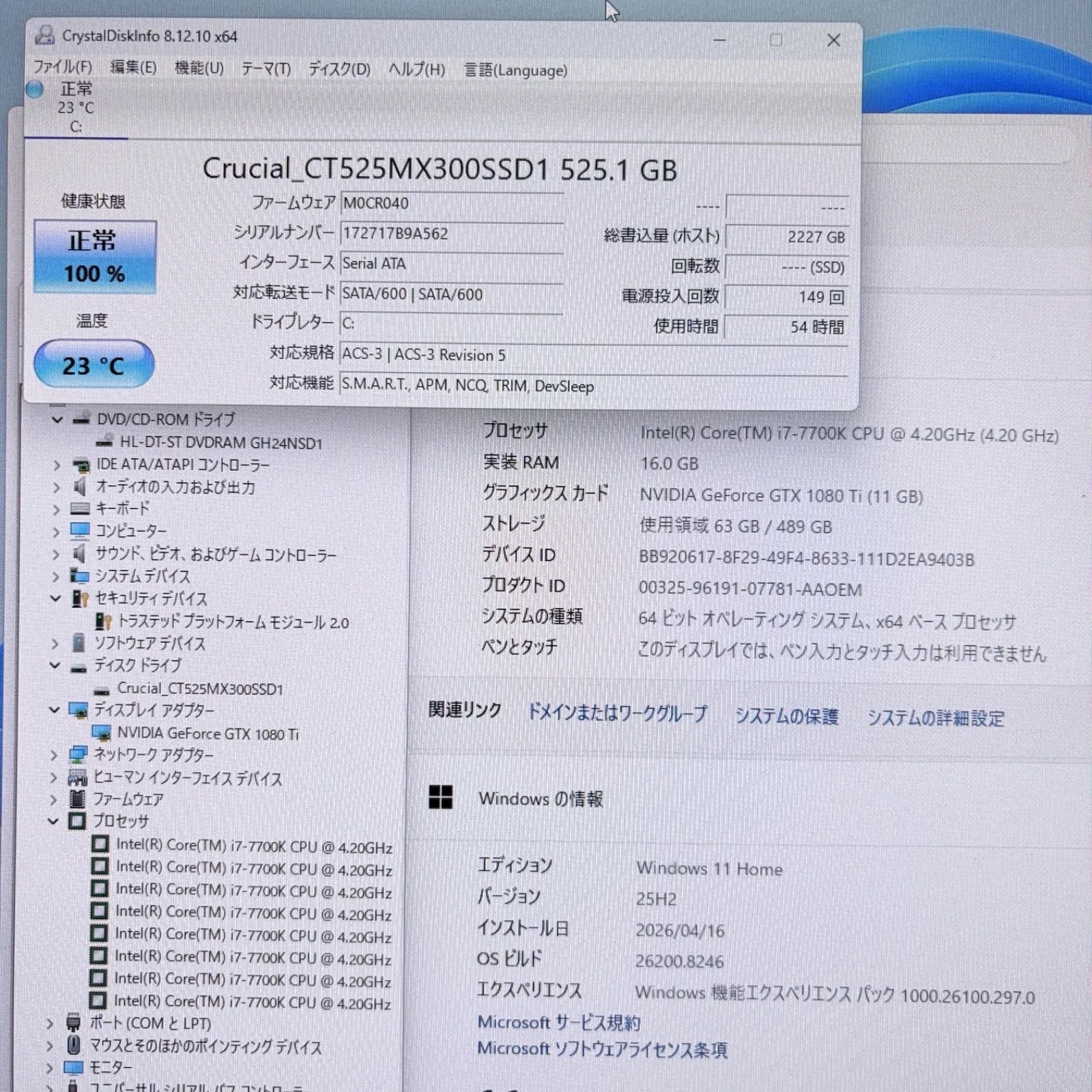The width and height of the screenshot is (1092, 1092).
Task: Click the コンピューター monitor icon
Action: [80, 530]
